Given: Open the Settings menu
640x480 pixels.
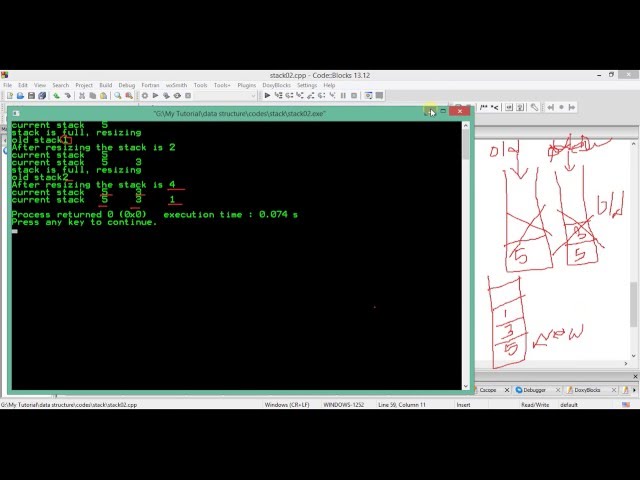Looking at the screenshot, I should point(307,85).
